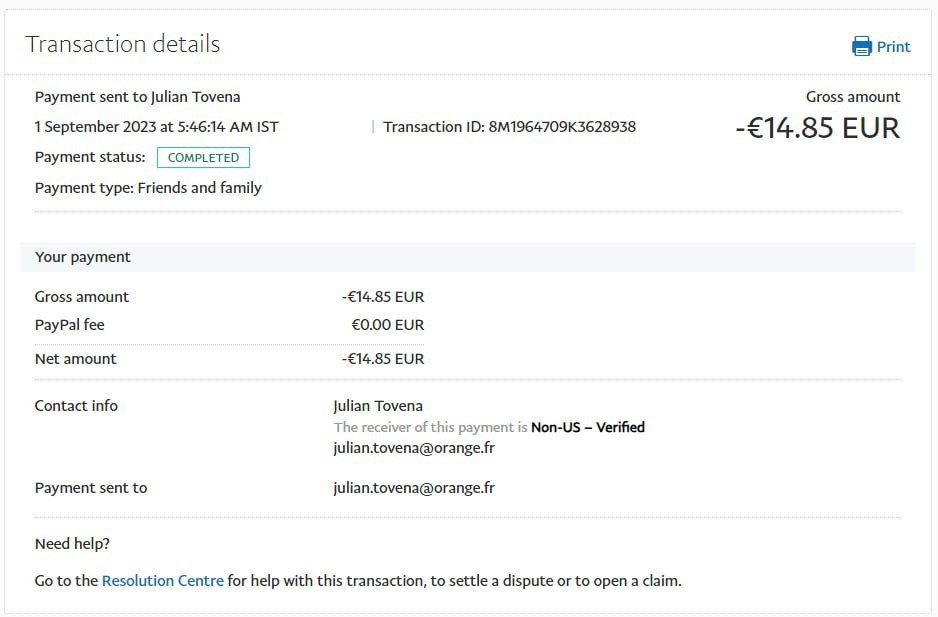The image size is (938, 617).
Task: Click the Payment sent to Julian Tovena title
Action: click(138, 97)
